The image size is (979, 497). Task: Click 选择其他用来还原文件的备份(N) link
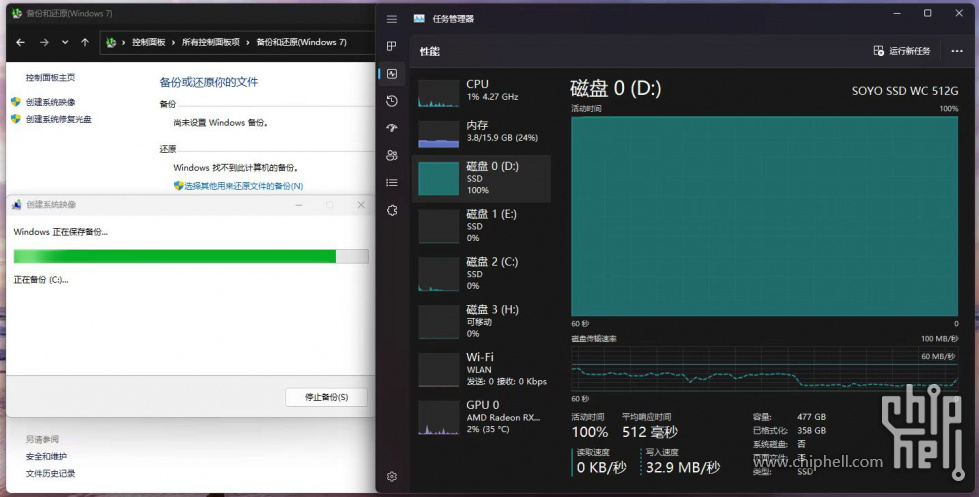[244, 186]
